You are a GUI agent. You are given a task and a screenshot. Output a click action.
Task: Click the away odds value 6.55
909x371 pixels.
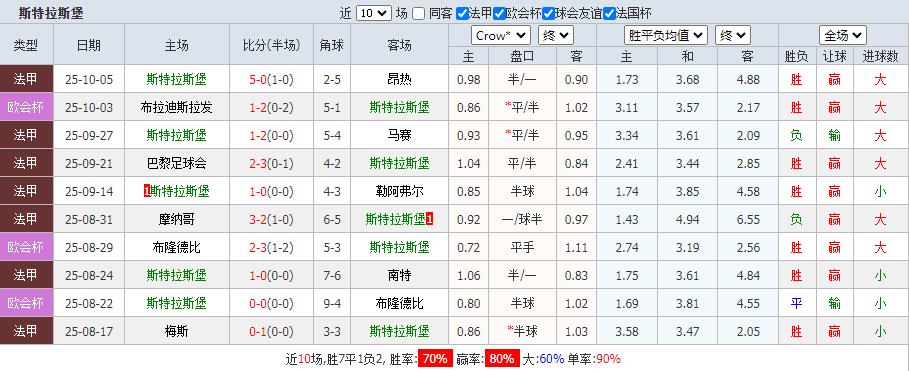748,219
